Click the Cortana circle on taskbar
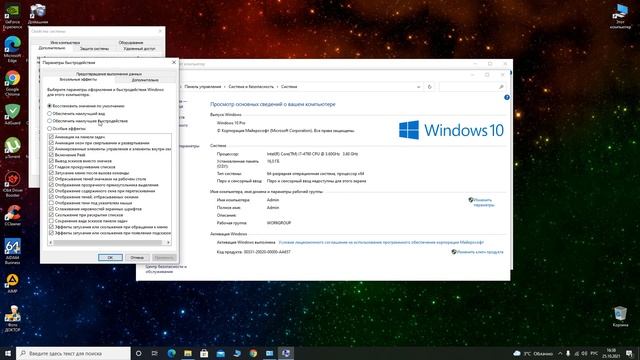This screenshot has width=640, height=360. (138, 353)
